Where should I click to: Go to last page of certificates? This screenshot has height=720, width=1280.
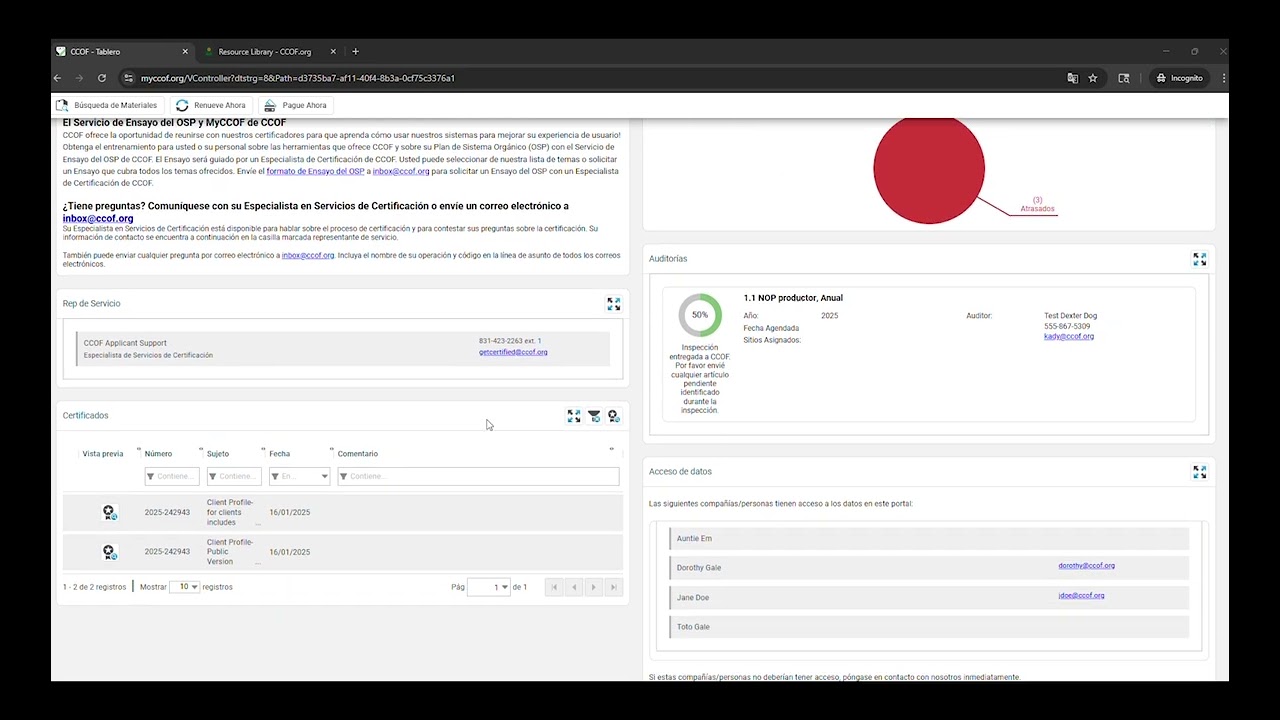click(614, 587)
